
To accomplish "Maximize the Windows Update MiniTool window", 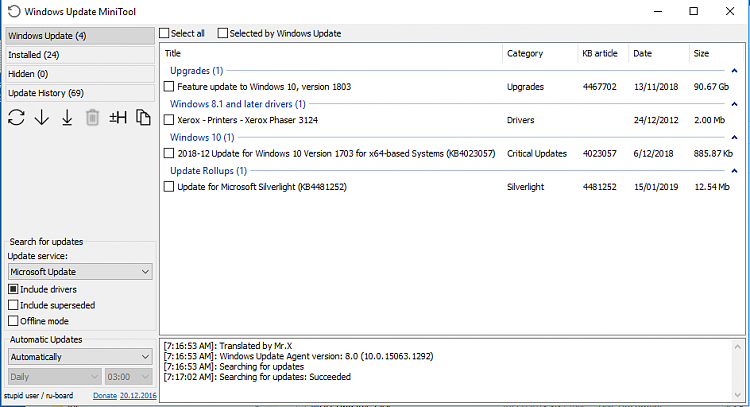I will (694, 11).
